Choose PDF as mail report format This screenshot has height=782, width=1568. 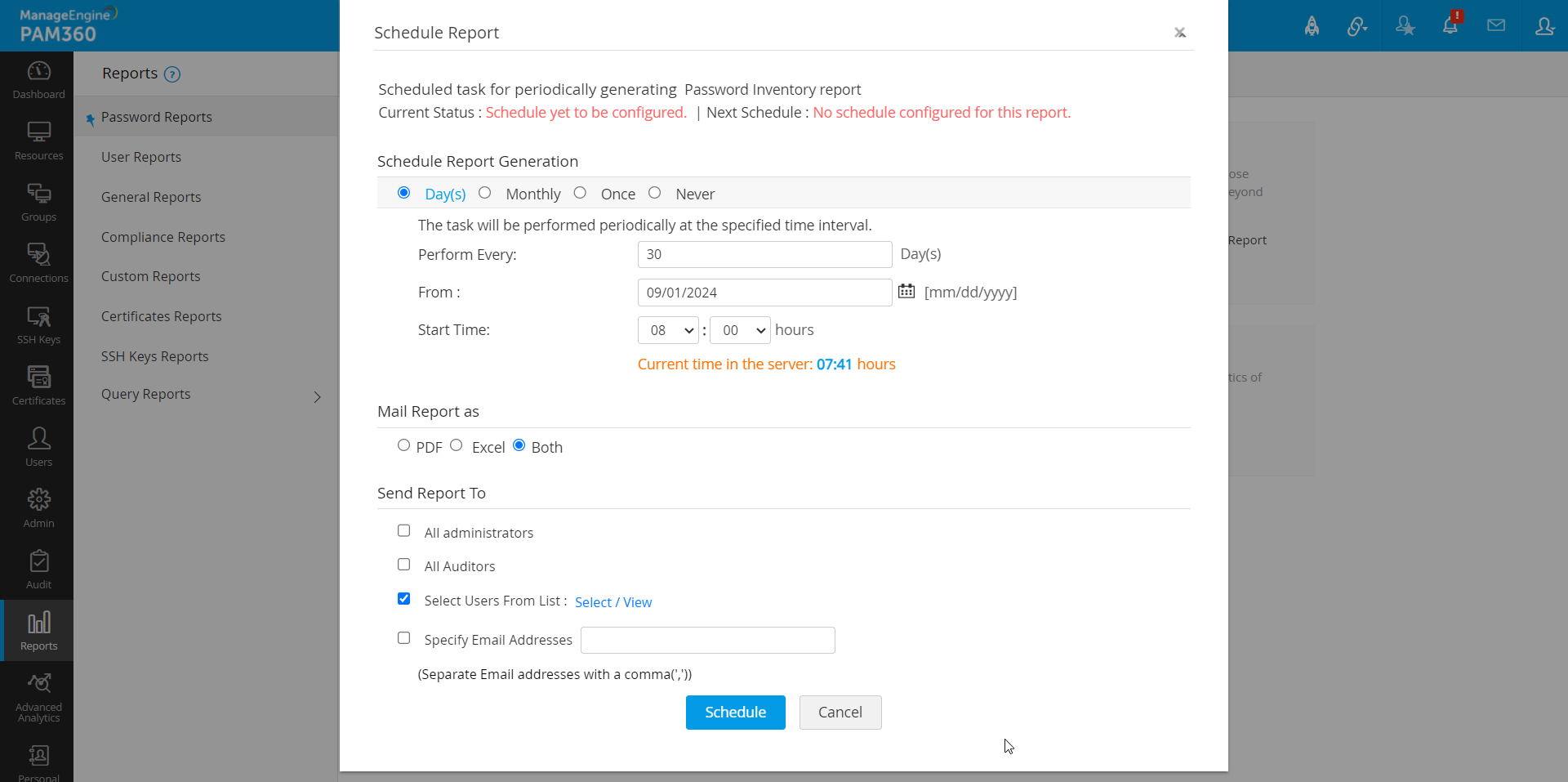point(403,445)
